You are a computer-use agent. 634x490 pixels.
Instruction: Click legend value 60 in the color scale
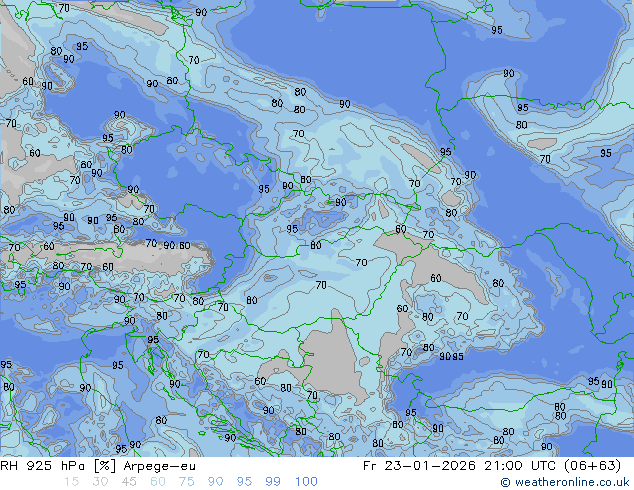tap(158, 482)
